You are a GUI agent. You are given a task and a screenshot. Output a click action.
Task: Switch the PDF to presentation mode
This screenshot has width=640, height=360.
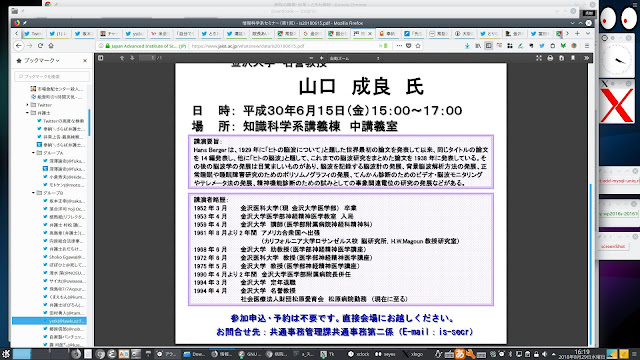tap(539, 58)
